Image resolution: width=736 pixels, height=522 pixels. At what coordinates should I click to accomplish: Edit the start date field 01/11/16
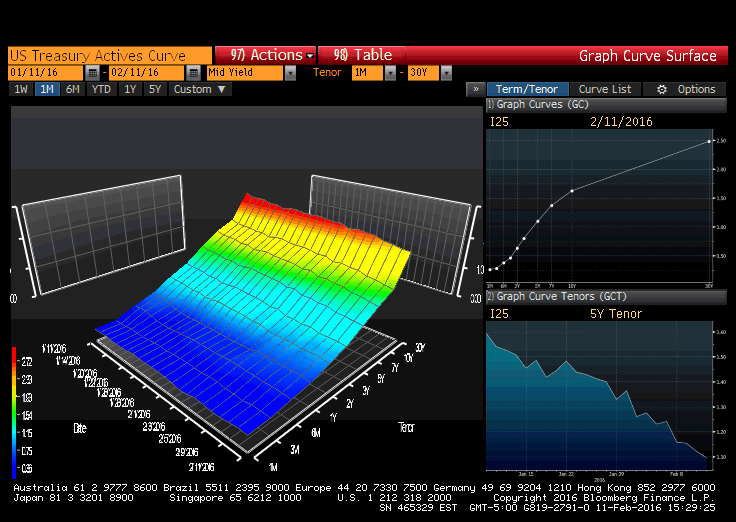[x=46, y=73]
